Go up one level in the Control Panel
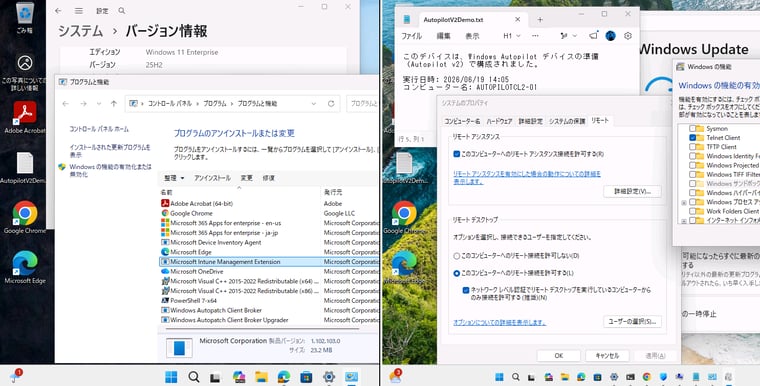 [114, 104]
